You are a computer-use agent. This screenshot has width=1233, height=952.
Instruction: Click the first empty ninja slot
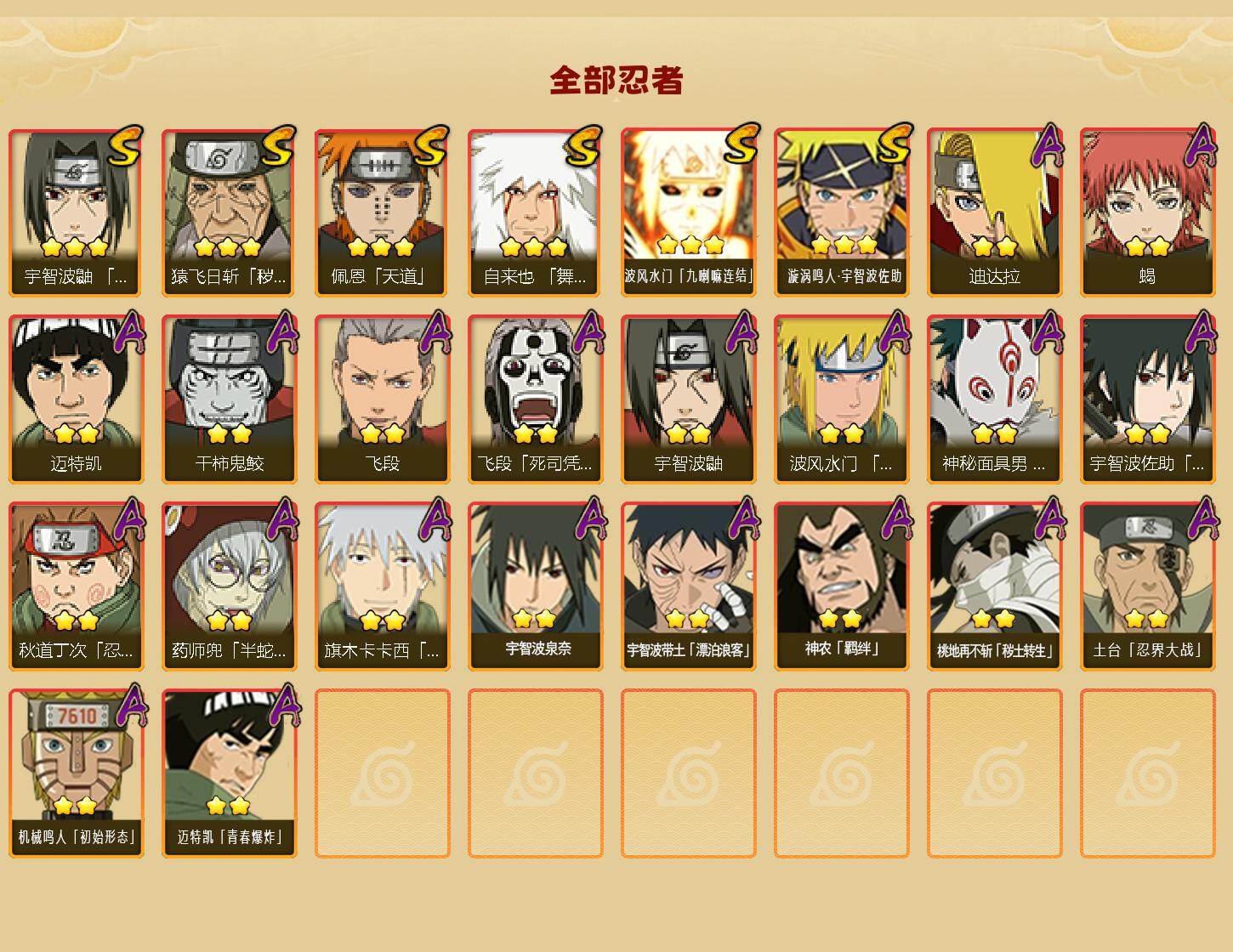(x=382, y=773)
